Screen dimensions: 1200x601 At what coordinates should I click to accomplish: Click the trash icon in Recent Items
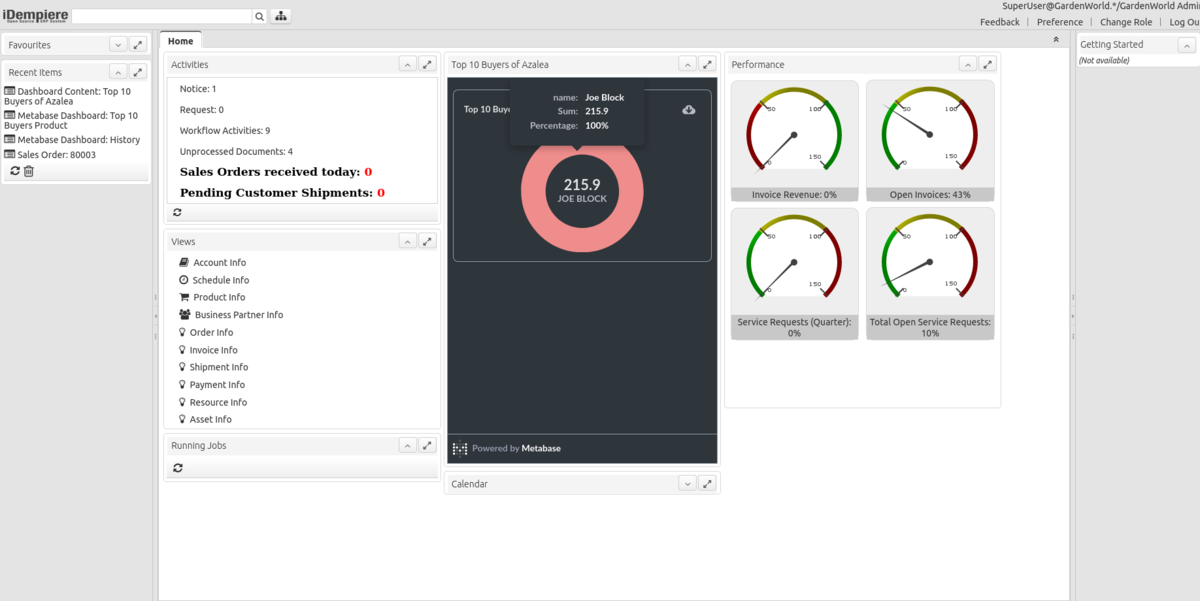coord(29,171)
